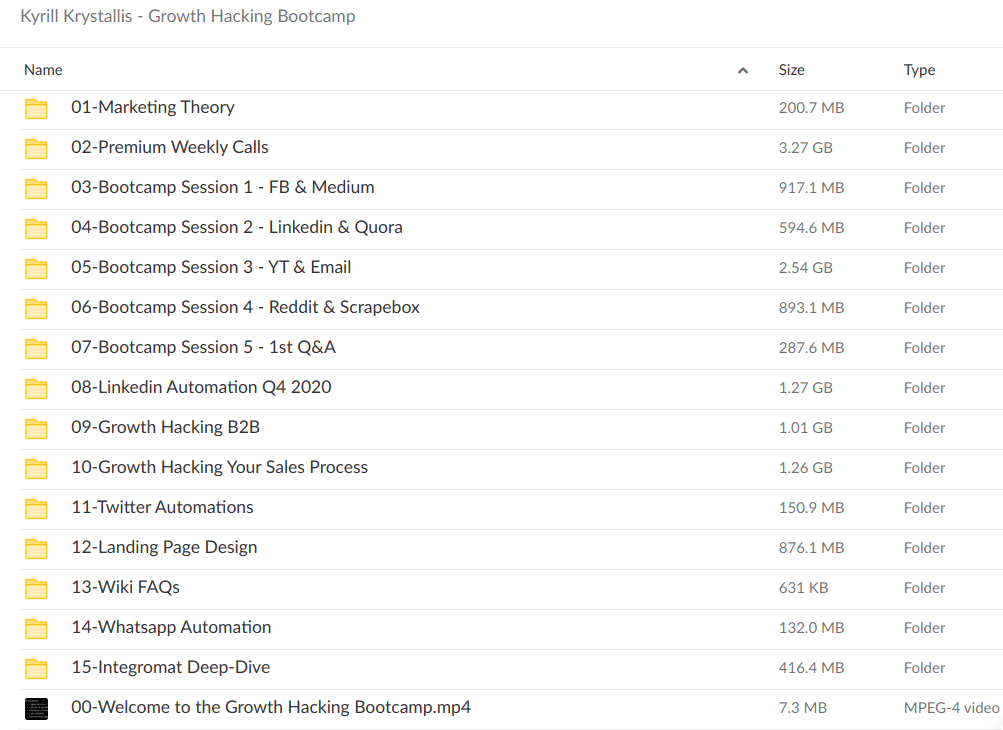The width and height of the screenshot is (1003, 730).
Task: Click the Type column header
Action: [919, 70]
